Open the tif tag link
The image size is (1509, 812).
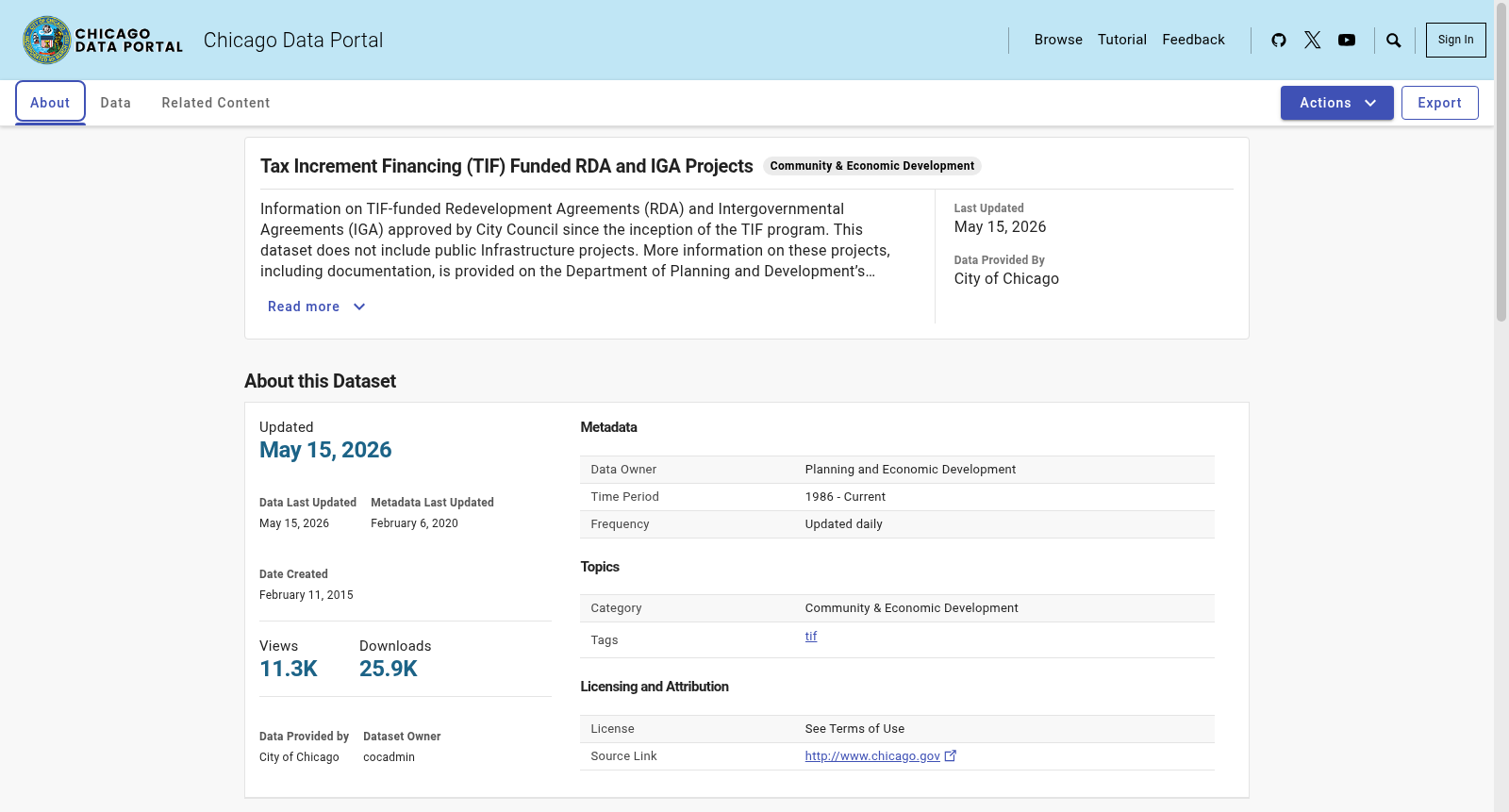pos(811,637)
